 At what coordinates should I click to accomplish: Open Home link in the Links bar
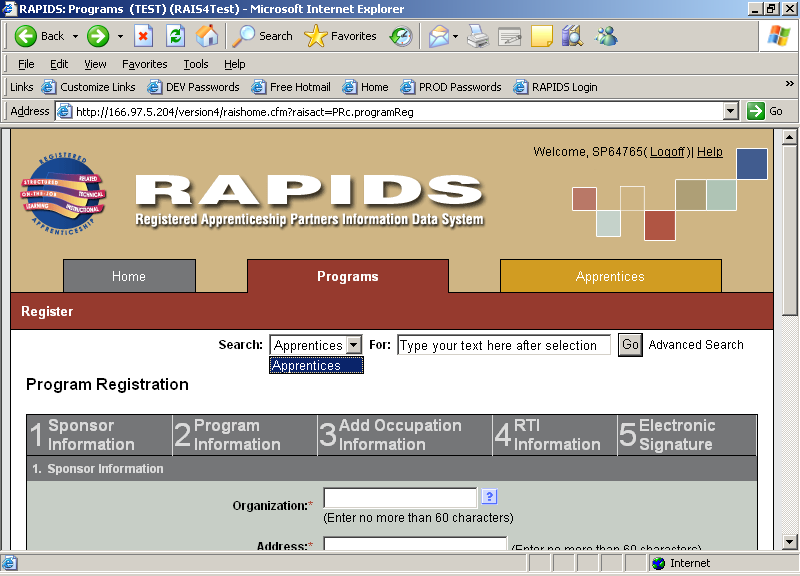(365, 87)
